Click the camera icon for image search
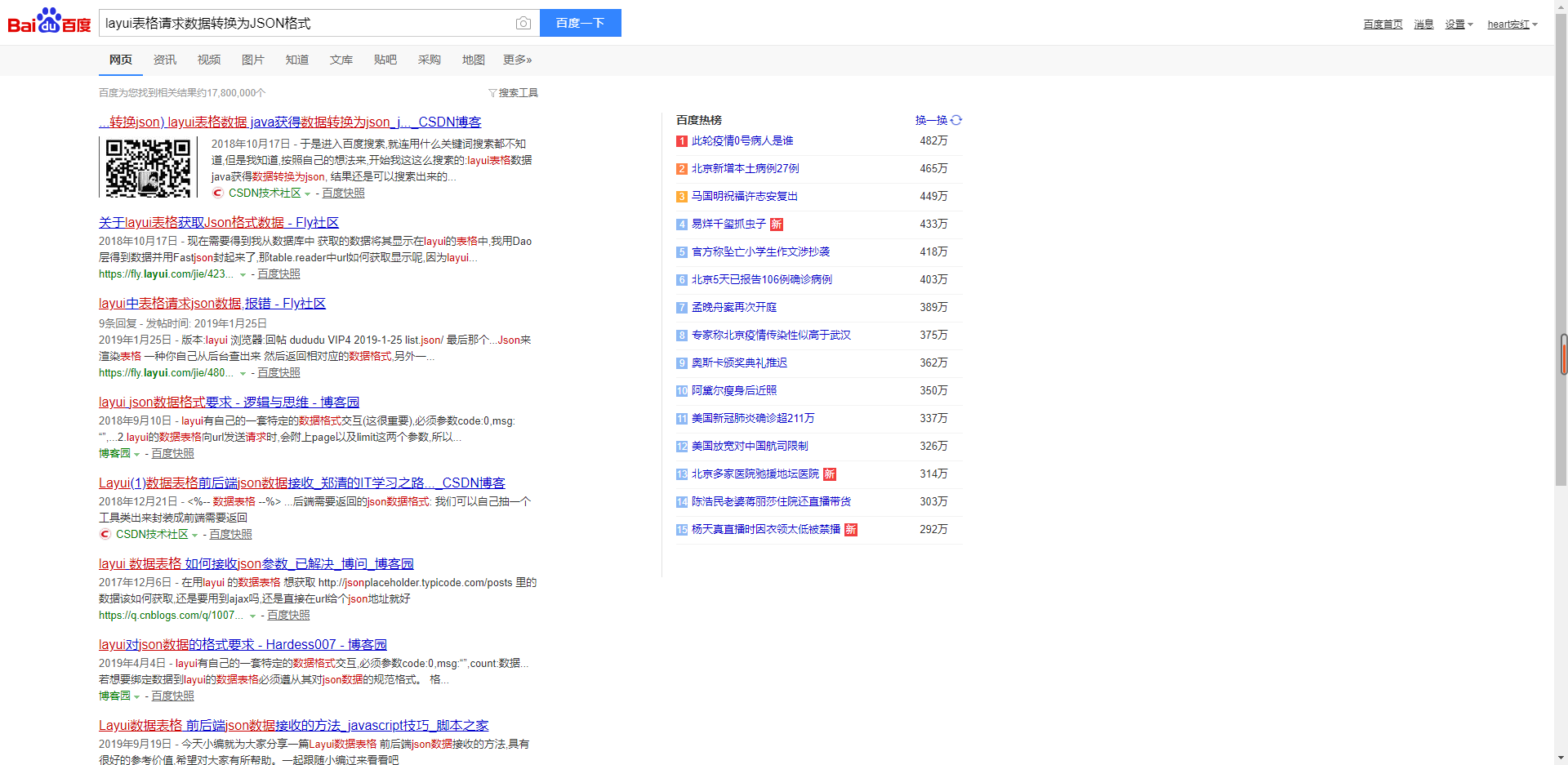The height and width of the screenshot is (765, 1568). pos(523,24)
